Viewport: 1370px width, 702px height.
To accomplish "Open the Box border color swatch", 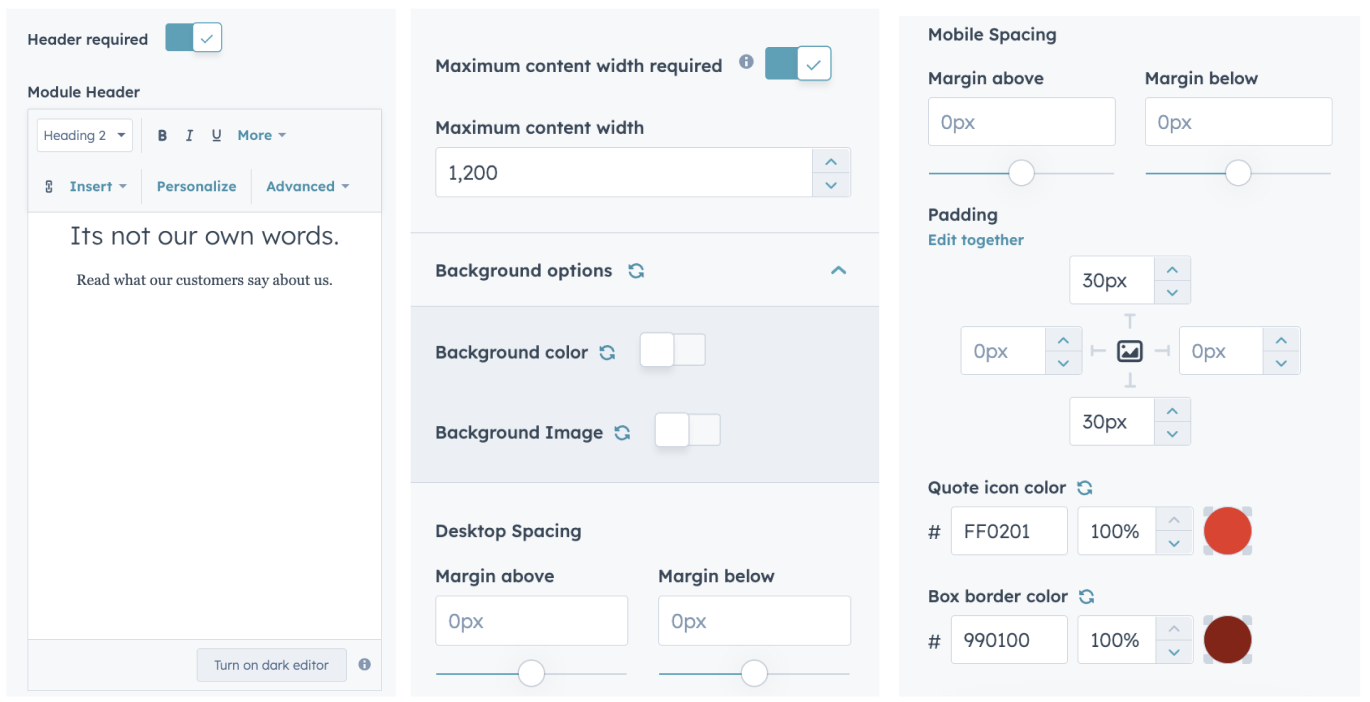I will pyautogui.click(x=1227, y=640).
